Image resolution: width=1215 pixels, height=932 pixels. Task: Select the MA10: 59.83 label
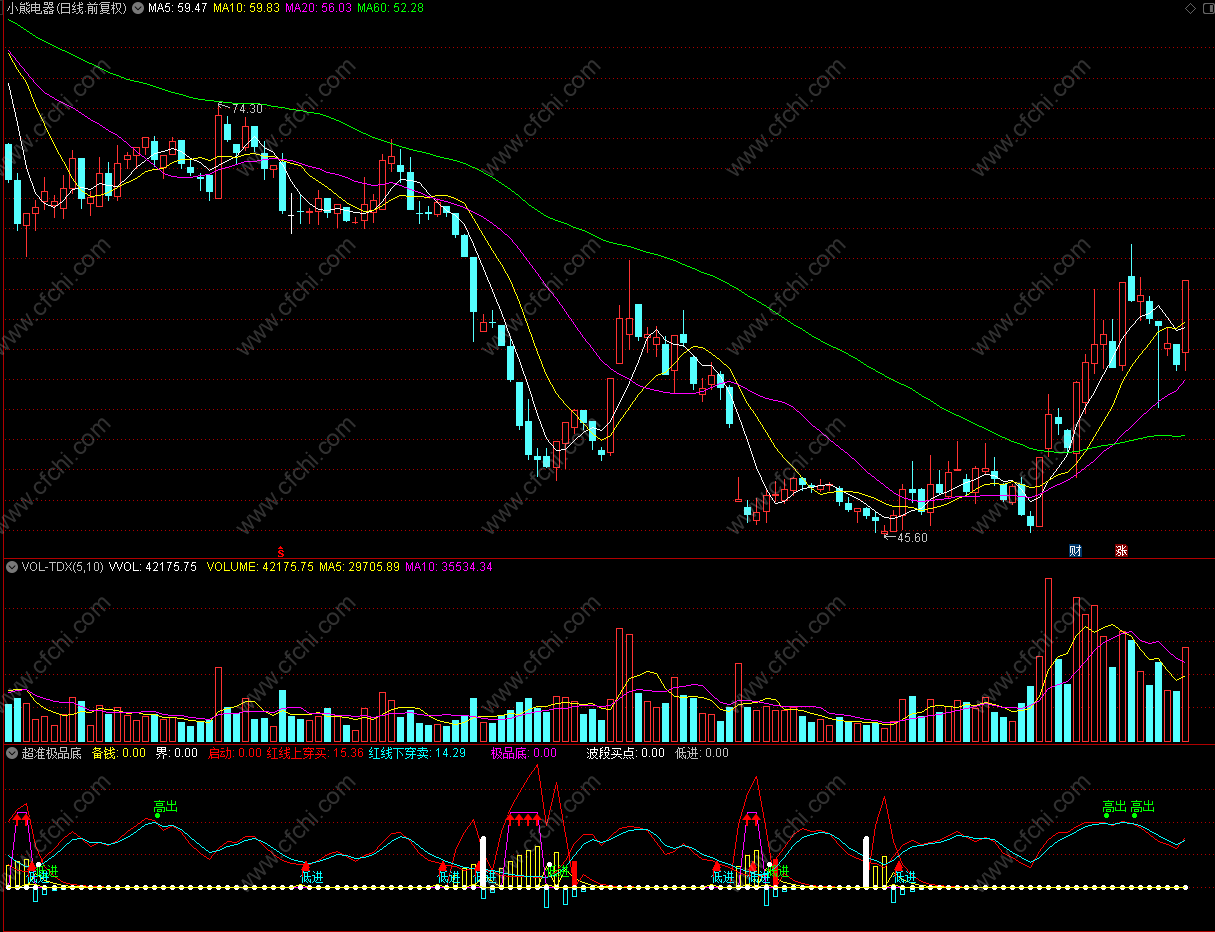tap(246, 8)
